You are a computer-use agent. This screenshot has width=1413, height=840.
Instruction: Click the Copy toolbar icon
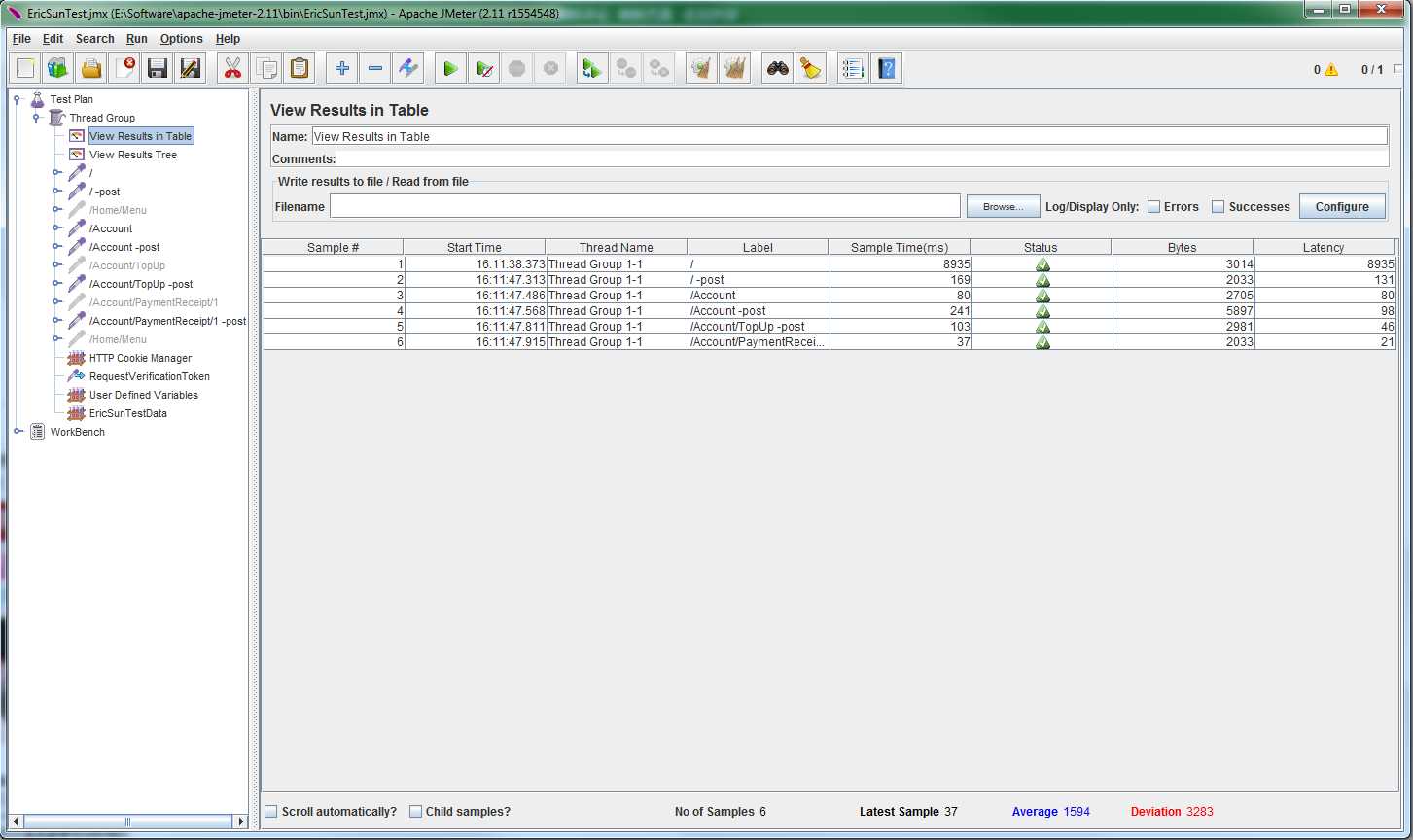pyautogui.click(x=265, y=68)
